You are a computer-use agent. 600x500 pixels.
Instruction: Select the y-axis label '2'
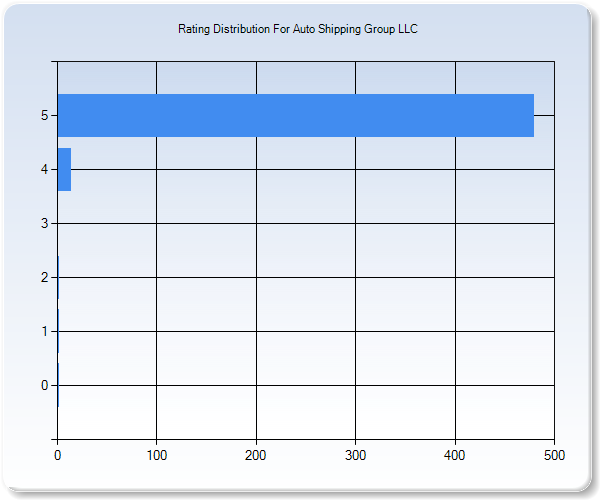click(x=44, y=277)
